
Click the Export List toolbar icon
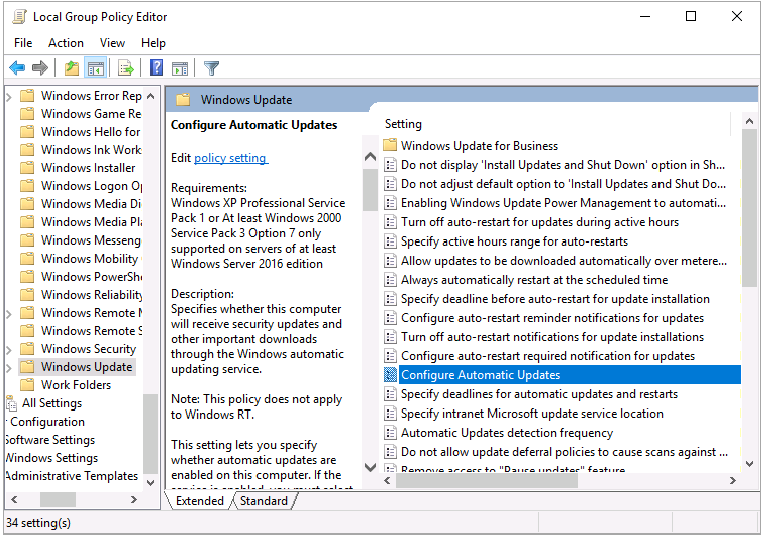126,68
